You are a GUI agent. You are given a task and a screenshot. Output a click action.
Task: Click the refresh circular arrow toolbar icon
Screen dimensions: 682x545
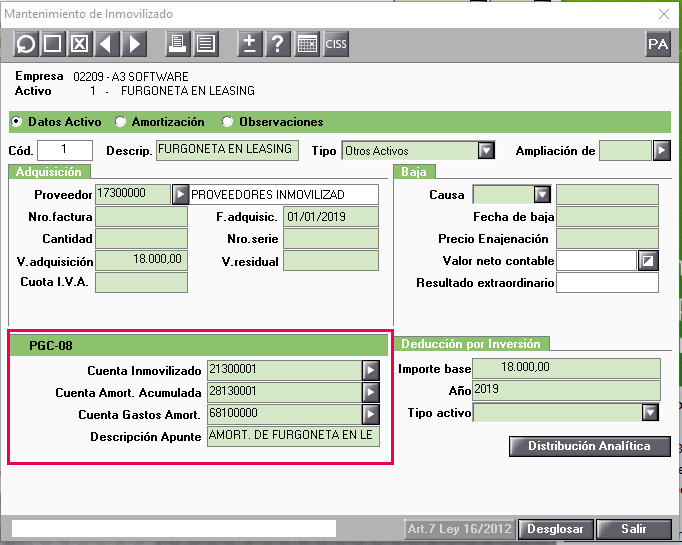(x=26, y=44)
